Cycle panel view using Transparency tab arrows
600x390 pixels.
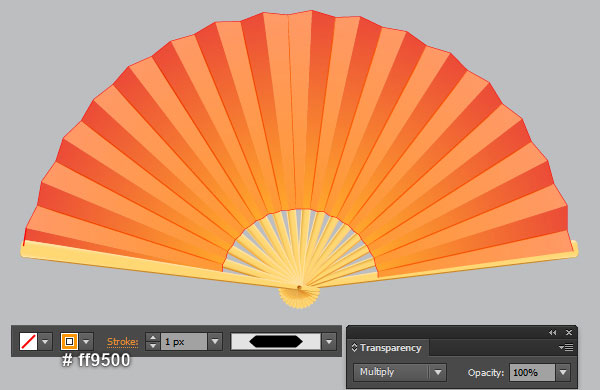click(x=354, y=348)
